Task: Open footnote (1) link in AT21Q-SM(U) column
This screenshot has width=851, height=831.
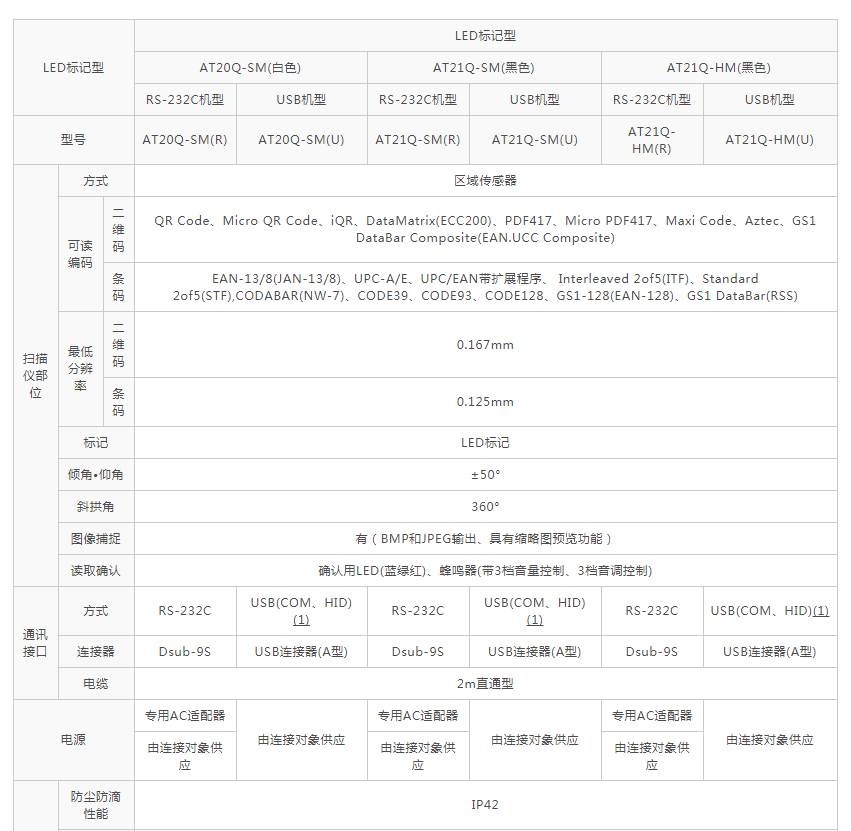Action: click(535, 620)
